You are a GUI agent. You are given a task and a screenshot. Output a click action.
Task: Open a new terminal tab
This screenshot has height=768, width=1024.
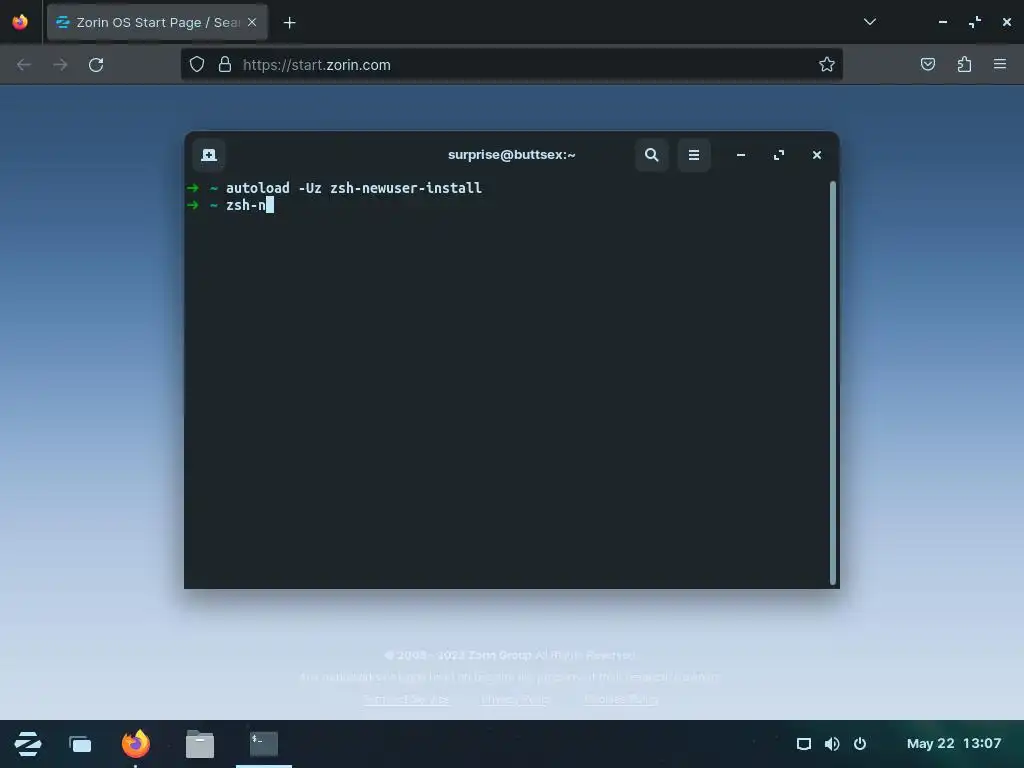click(x=209, y=155)
